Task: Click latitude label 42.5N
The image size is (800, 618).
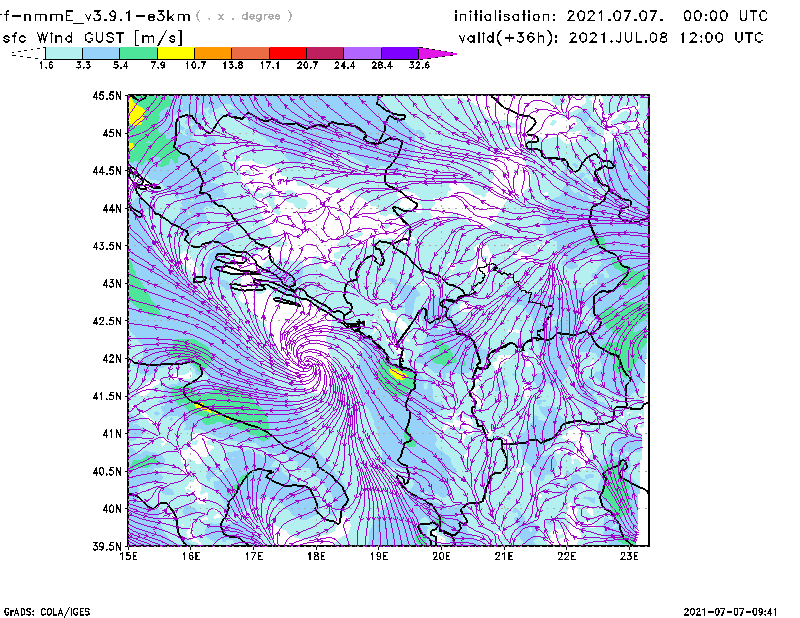Action: click(107, 321)
